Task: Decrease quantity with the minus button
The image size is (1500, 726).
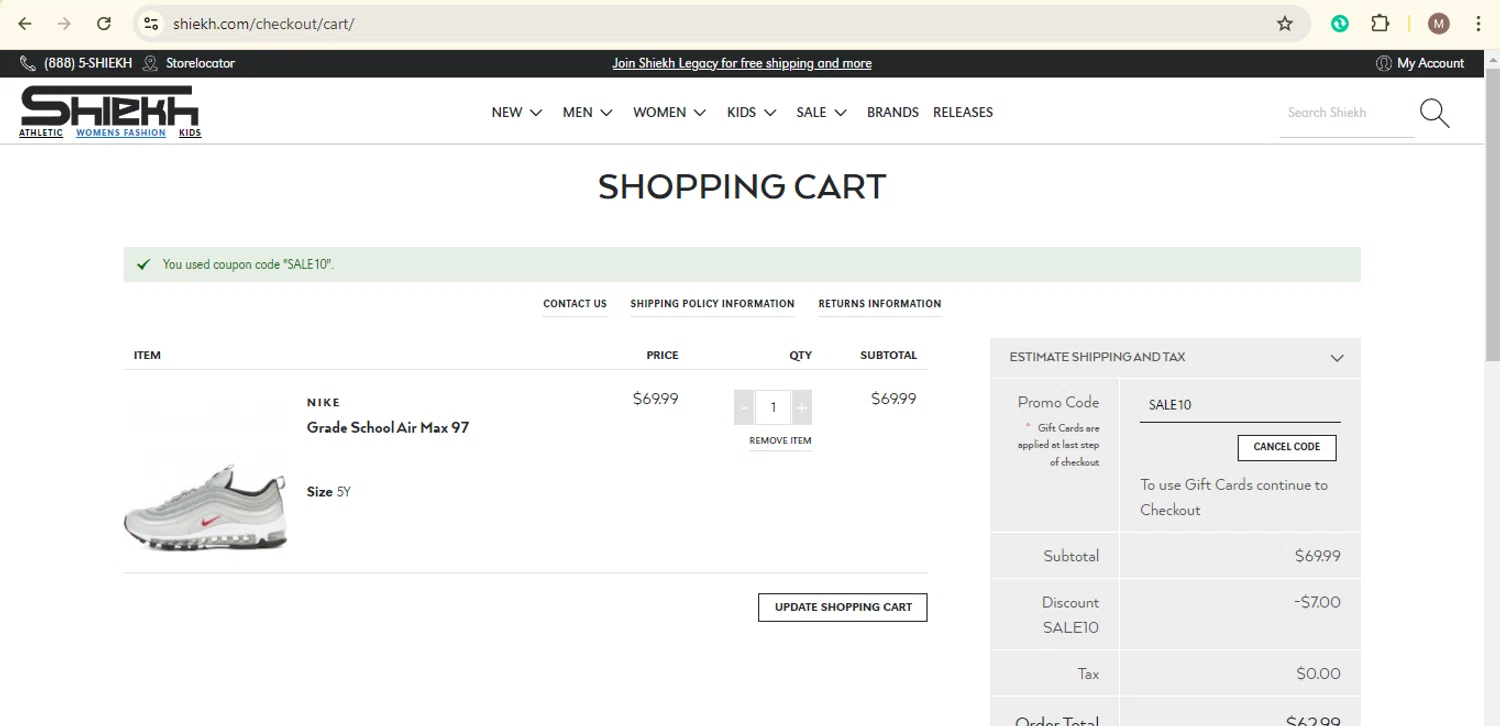Action: [743, 407]
